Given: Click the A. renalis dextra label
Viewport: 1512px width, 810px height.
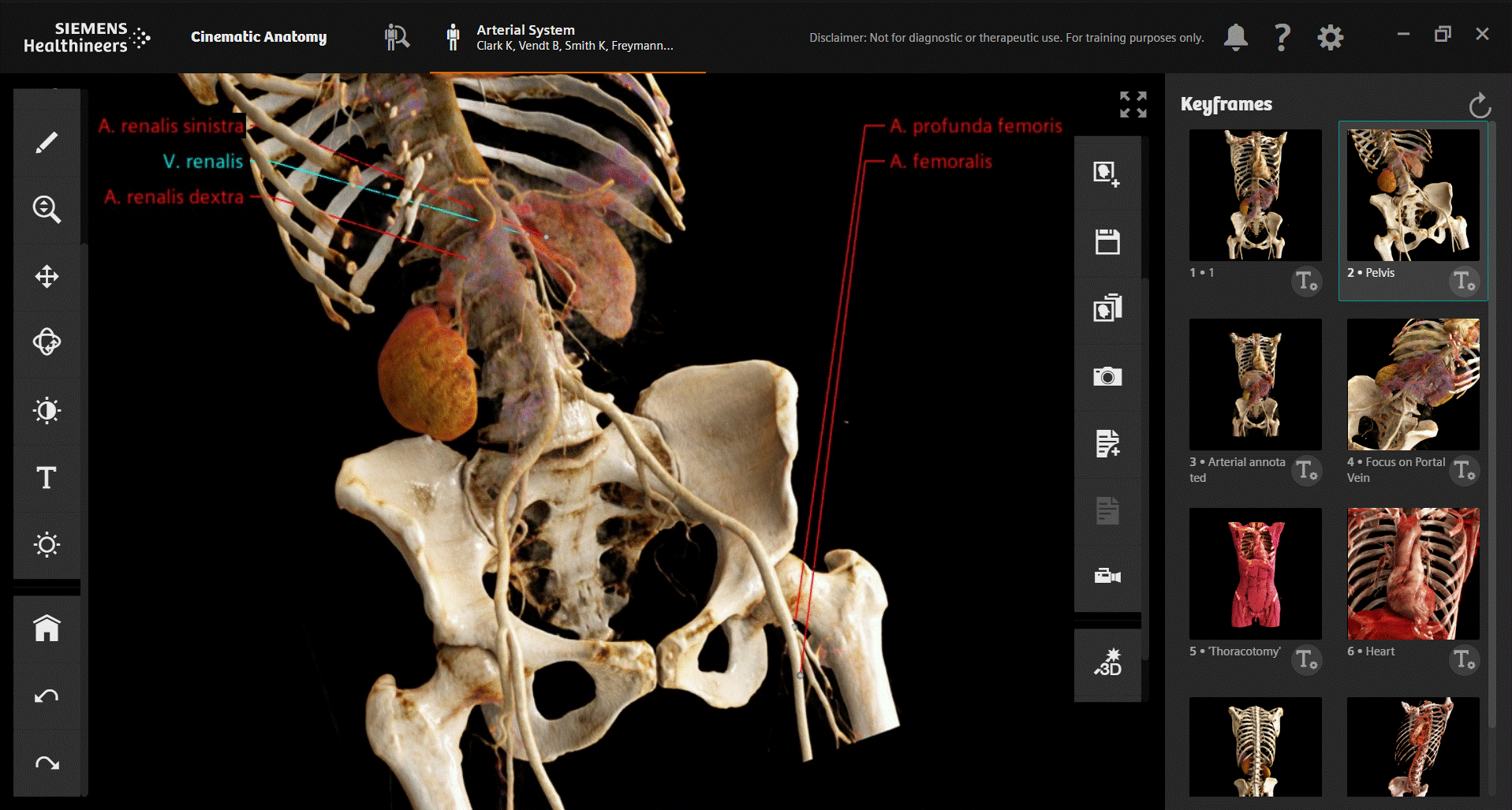Looking at the screenshot, I should point(174,197).
